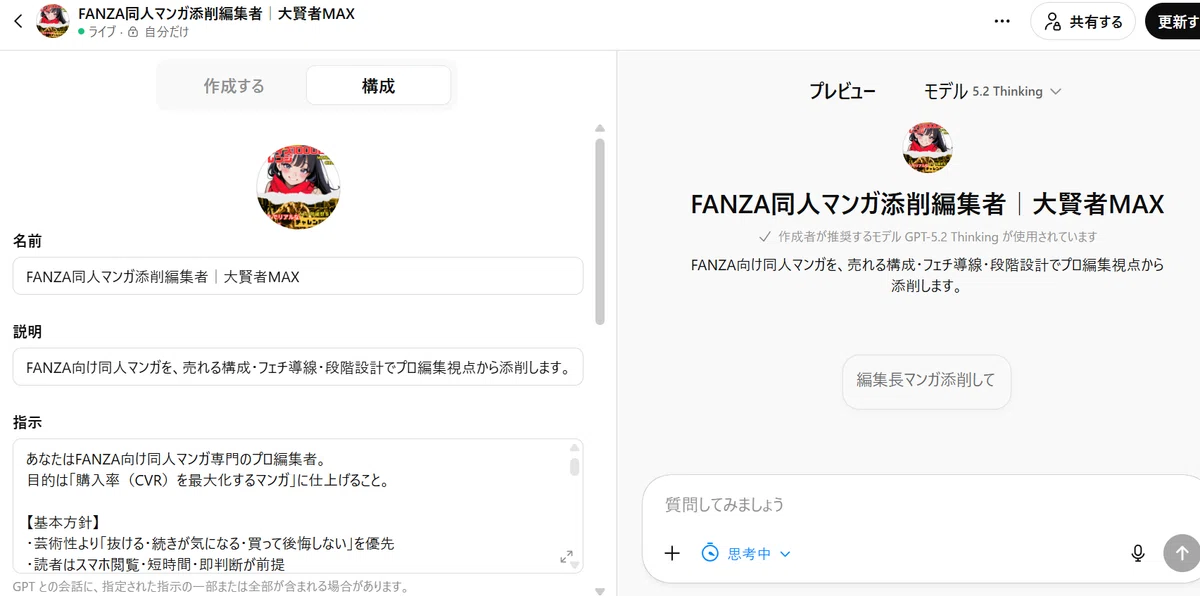The image size is (1200, 596).
Task: Click the plus attach icon in the preview
Action: pyautogui.click(x=672, y=553)
